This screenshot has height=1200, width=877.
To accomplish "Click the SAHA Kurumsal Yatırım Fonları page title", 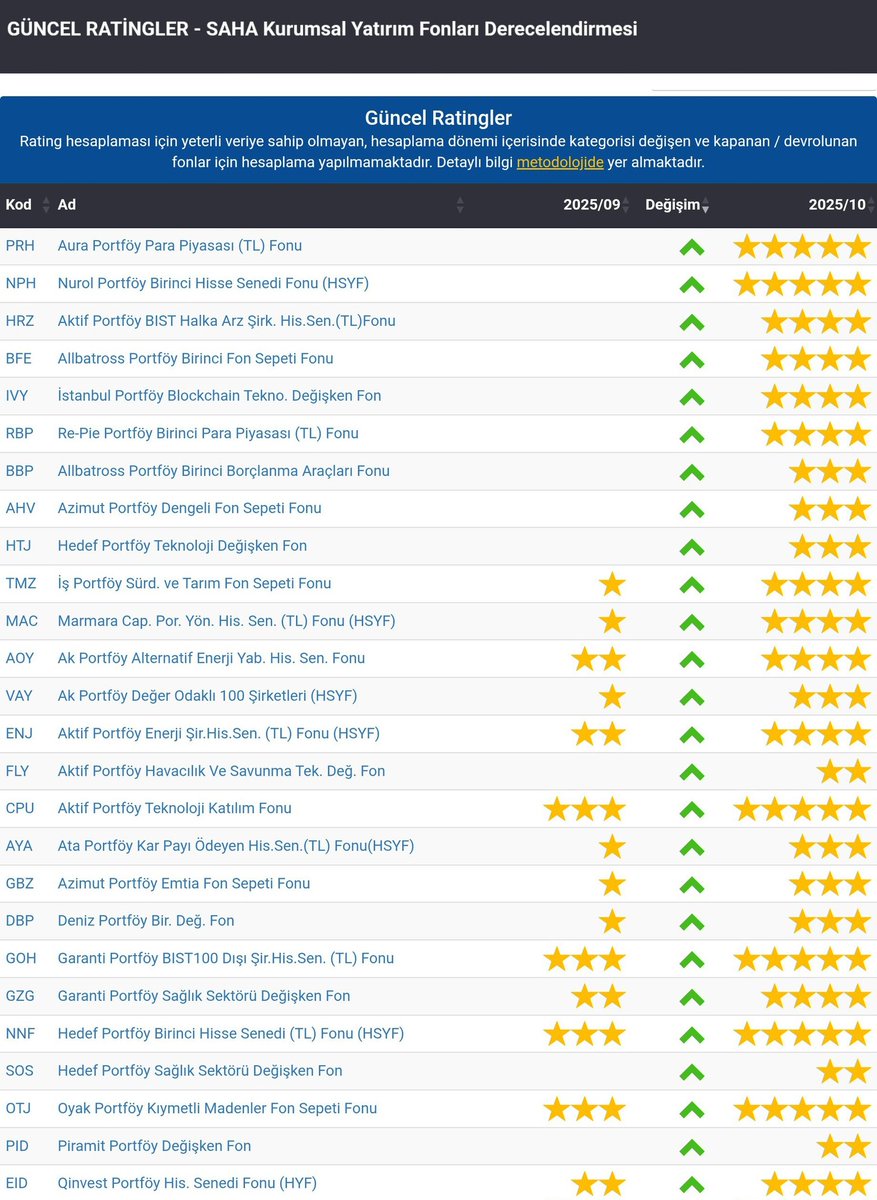I will click(x=322, y=28).
